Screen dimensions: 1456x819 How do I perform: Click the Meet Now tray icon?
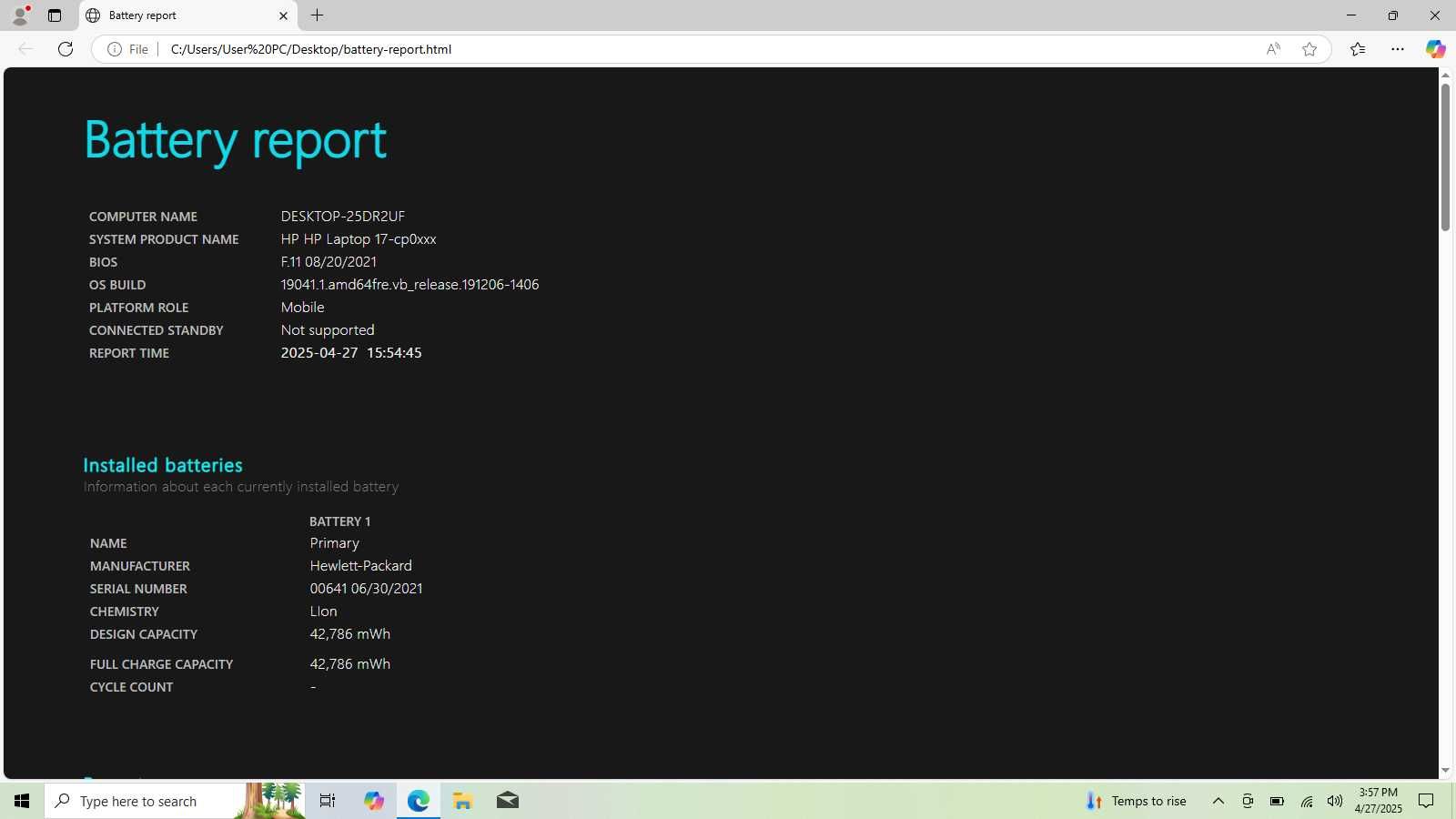pyautogui.click(x=1248, y=801)
